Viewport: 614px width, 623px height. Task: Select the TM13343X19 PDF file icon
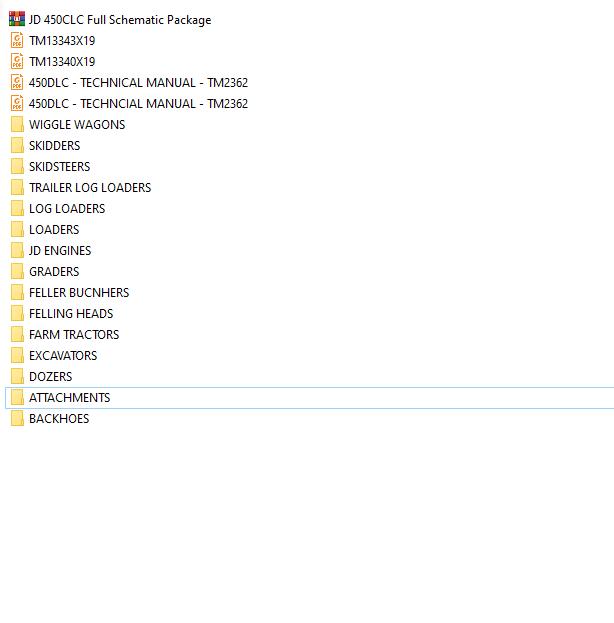[17, 40]
